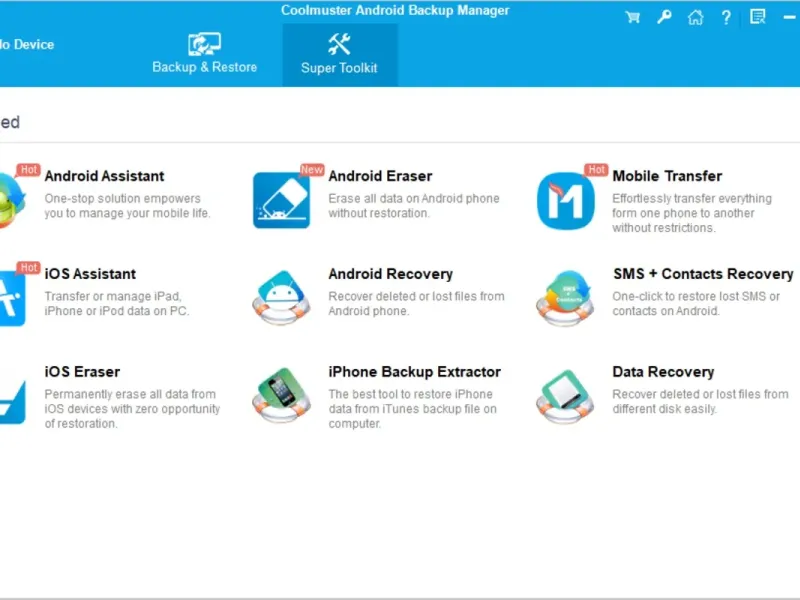Click the Backup & Restore tab icon

[205, 44]
